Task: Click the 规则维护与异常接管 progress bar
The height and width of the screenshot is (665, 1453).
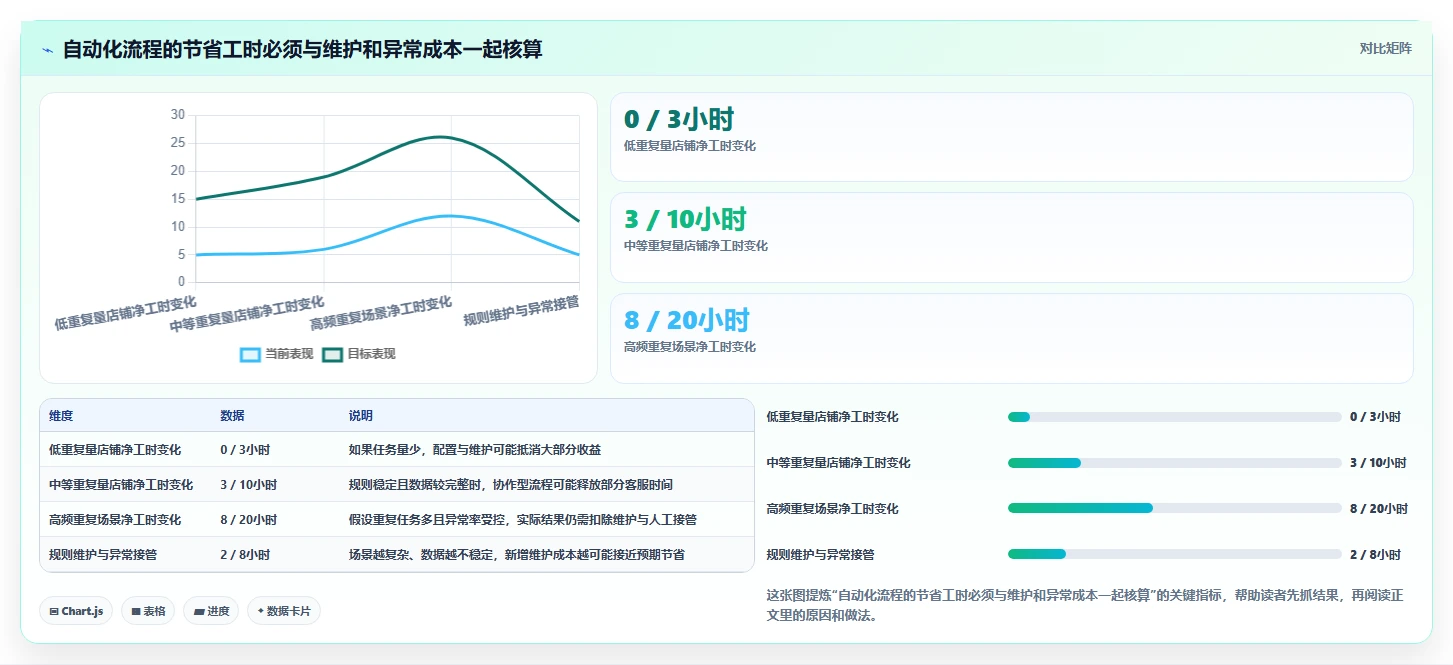Action: pyautogui.click(x=1175, y=554)
